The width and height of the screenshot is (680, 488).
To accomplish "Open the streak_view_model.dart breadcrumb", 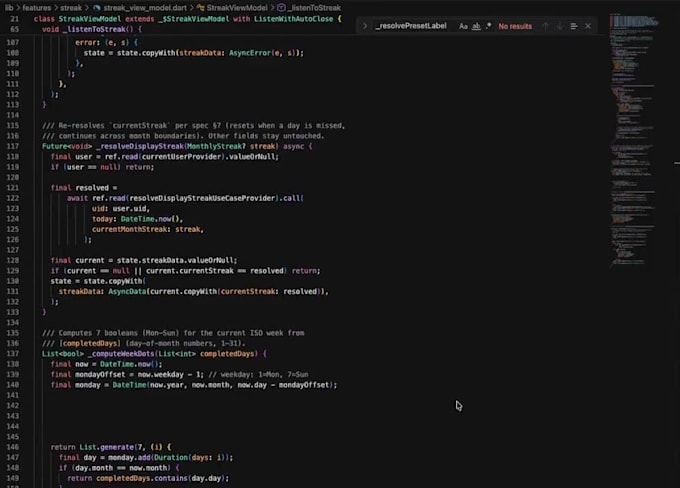I will tap(145, 8).
